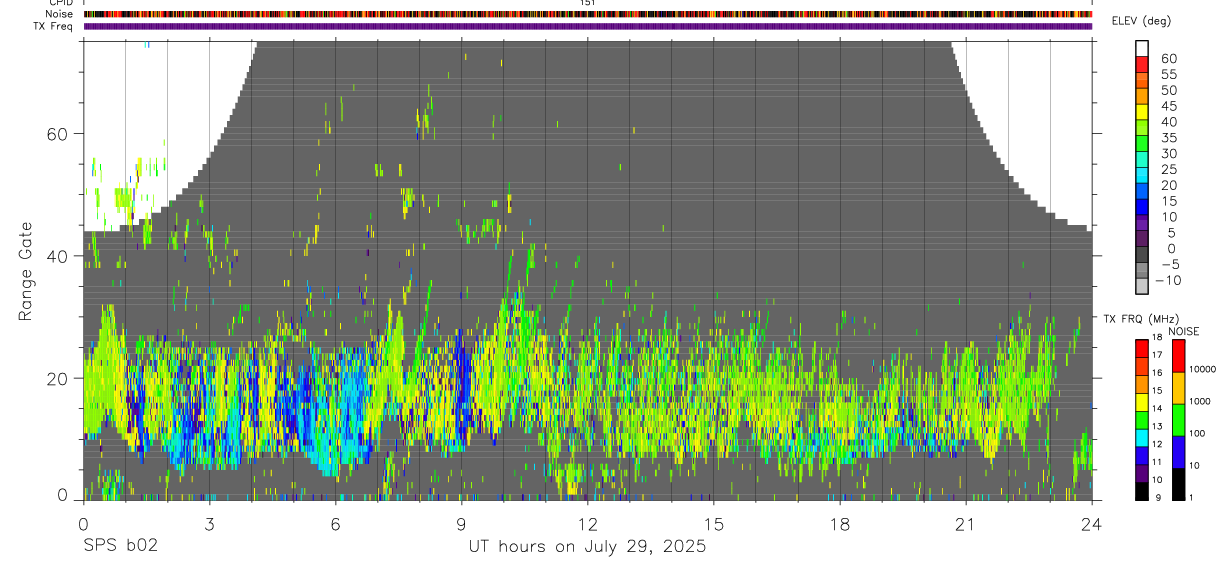Screen dimensions: 1228x567
Task: Pick the white top swatch in the ELEV color bar
Action: point(1142,48)
